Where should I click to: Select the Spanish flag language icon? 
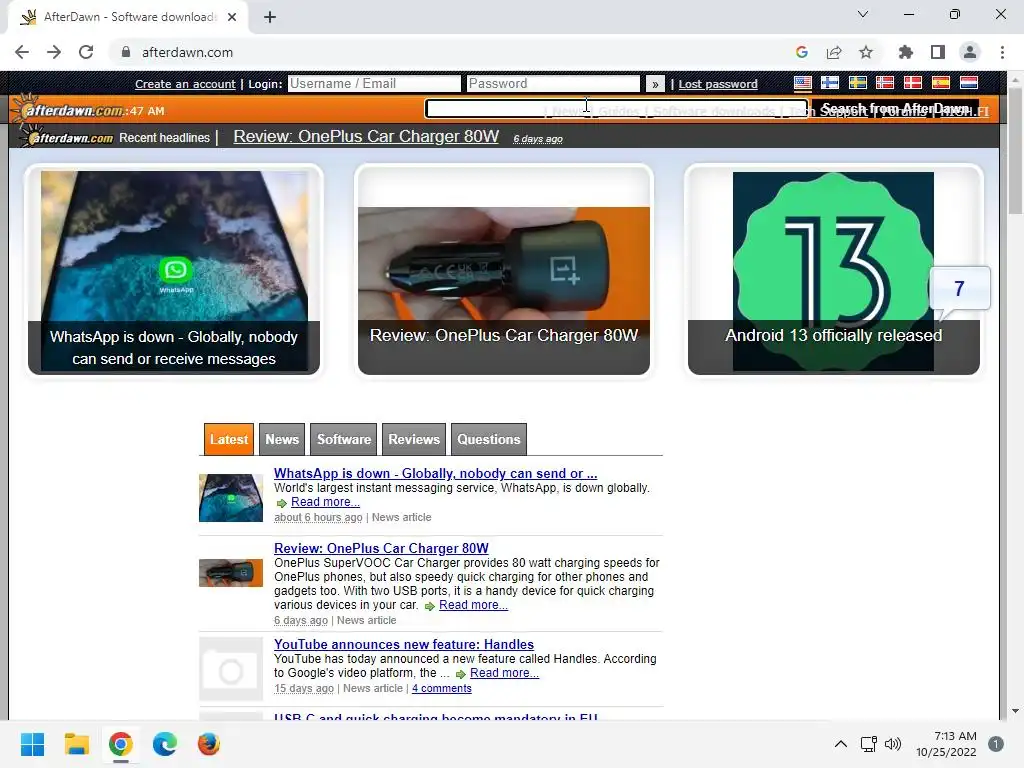click(x=940, y=83)
